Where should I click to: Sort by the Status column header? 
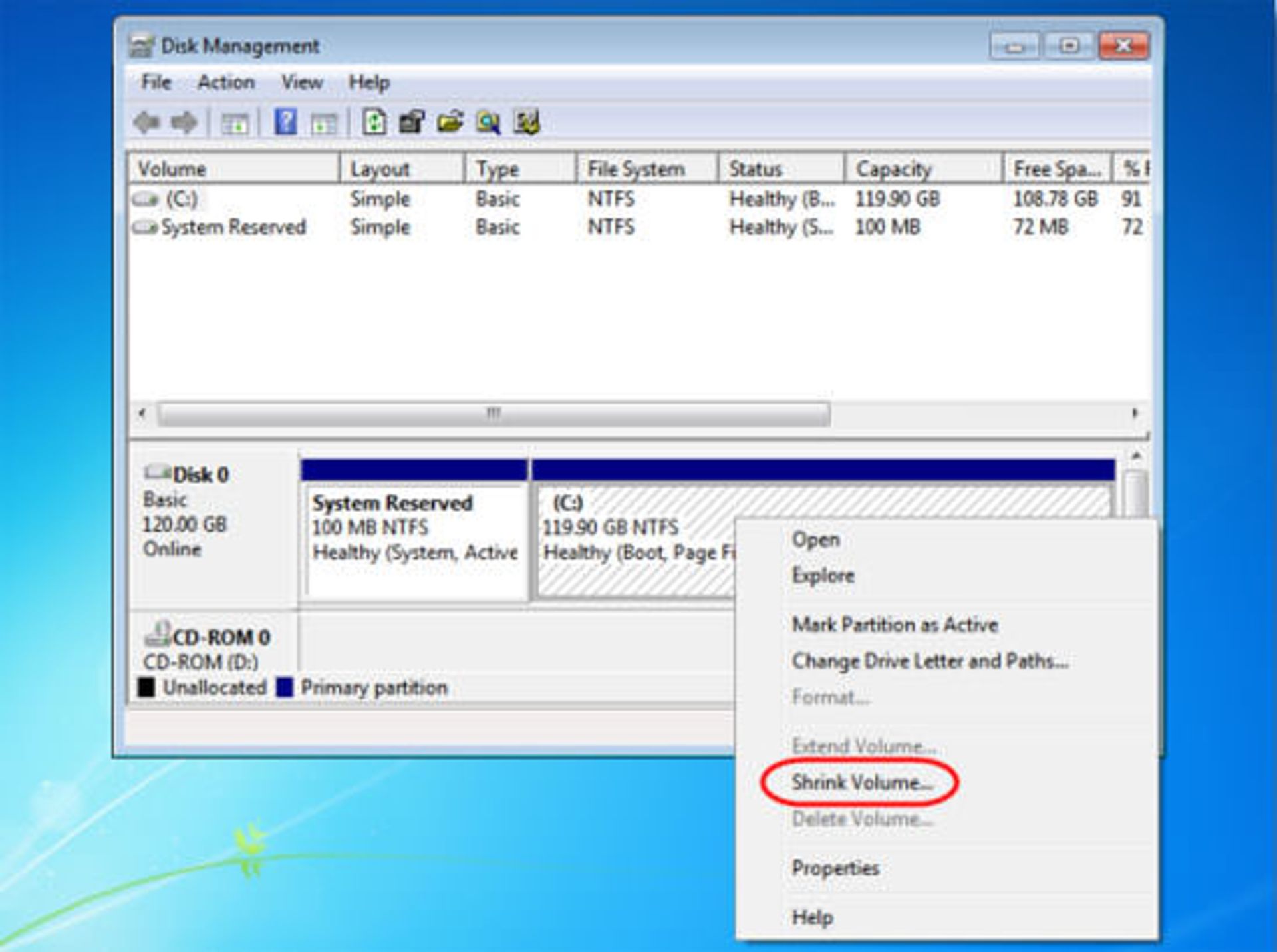point(781,169)
